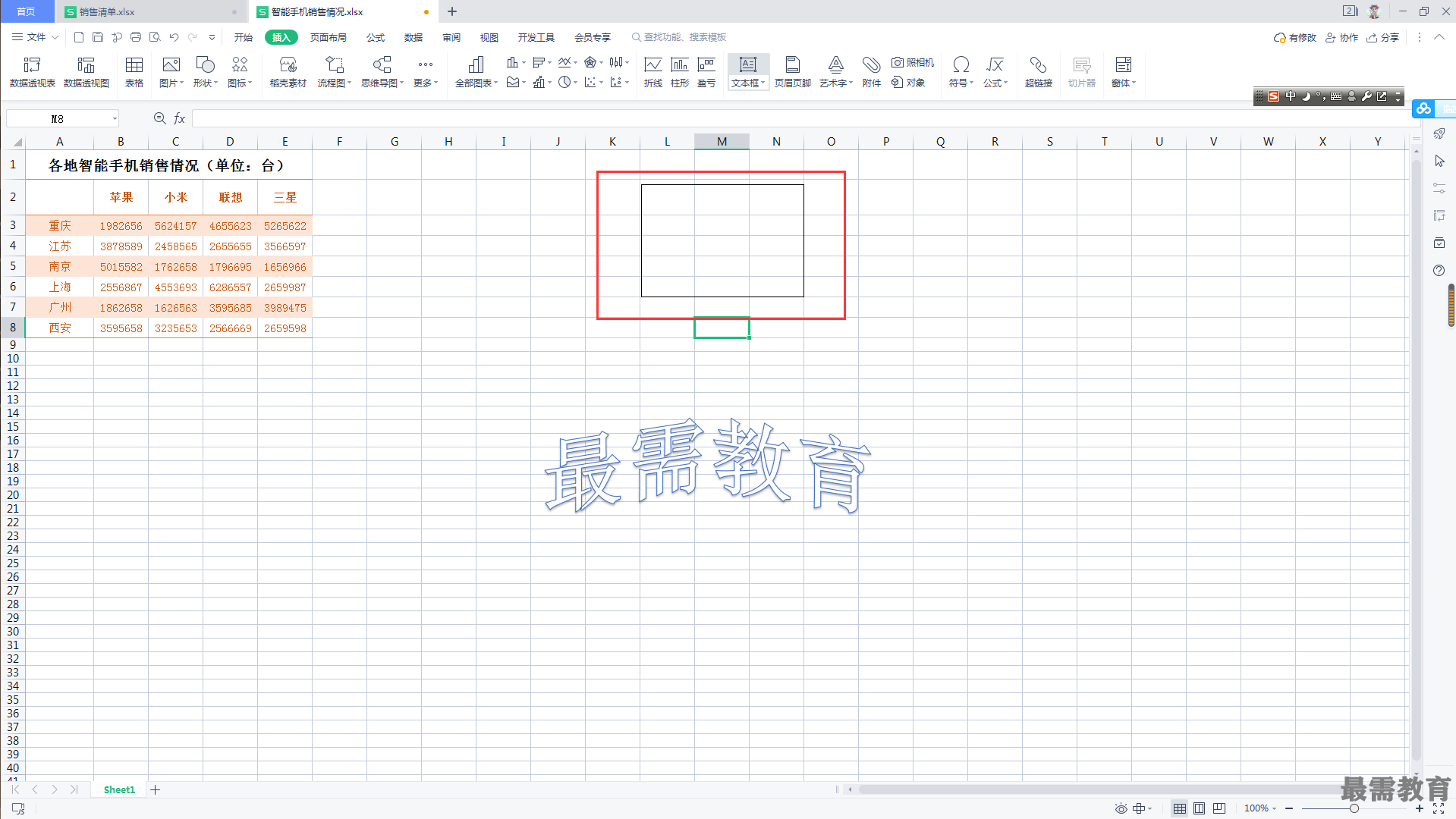Insert a win/loss sparkline (盈亏)

point(706,72)
